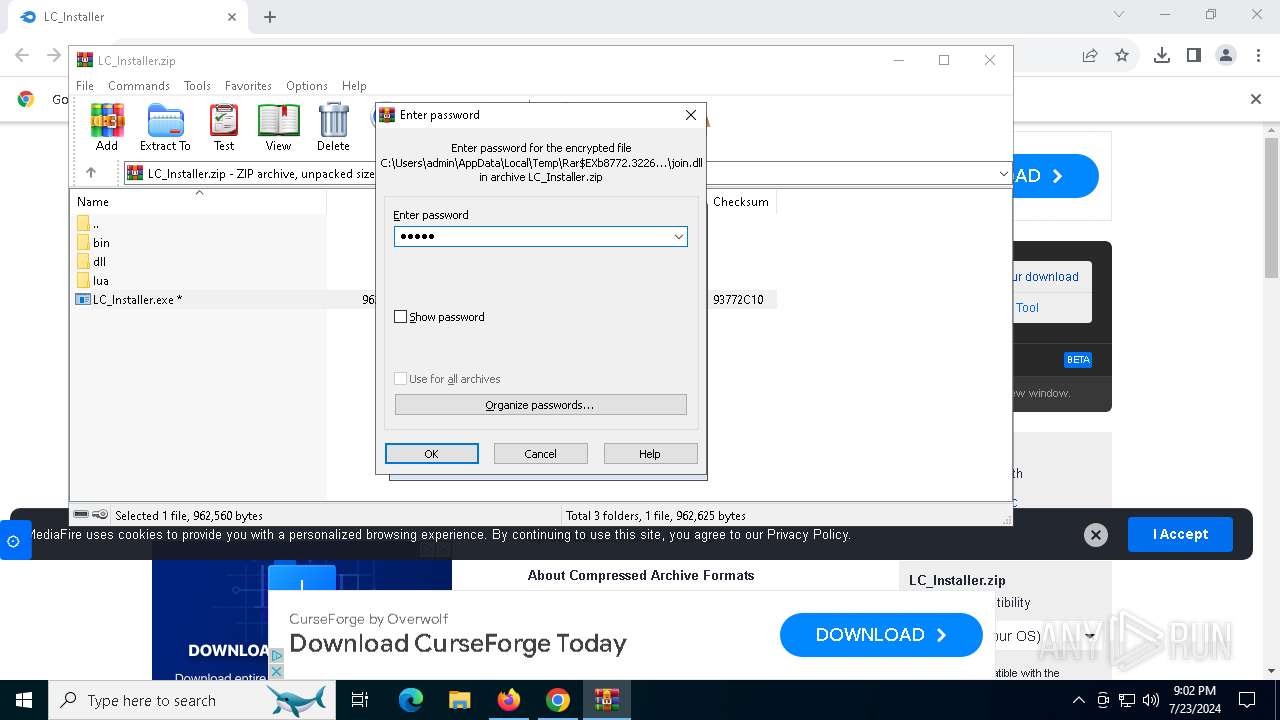This screenshot has width=1280, height=720.
Task: Select the bin folder
Action: coord(93,243)
